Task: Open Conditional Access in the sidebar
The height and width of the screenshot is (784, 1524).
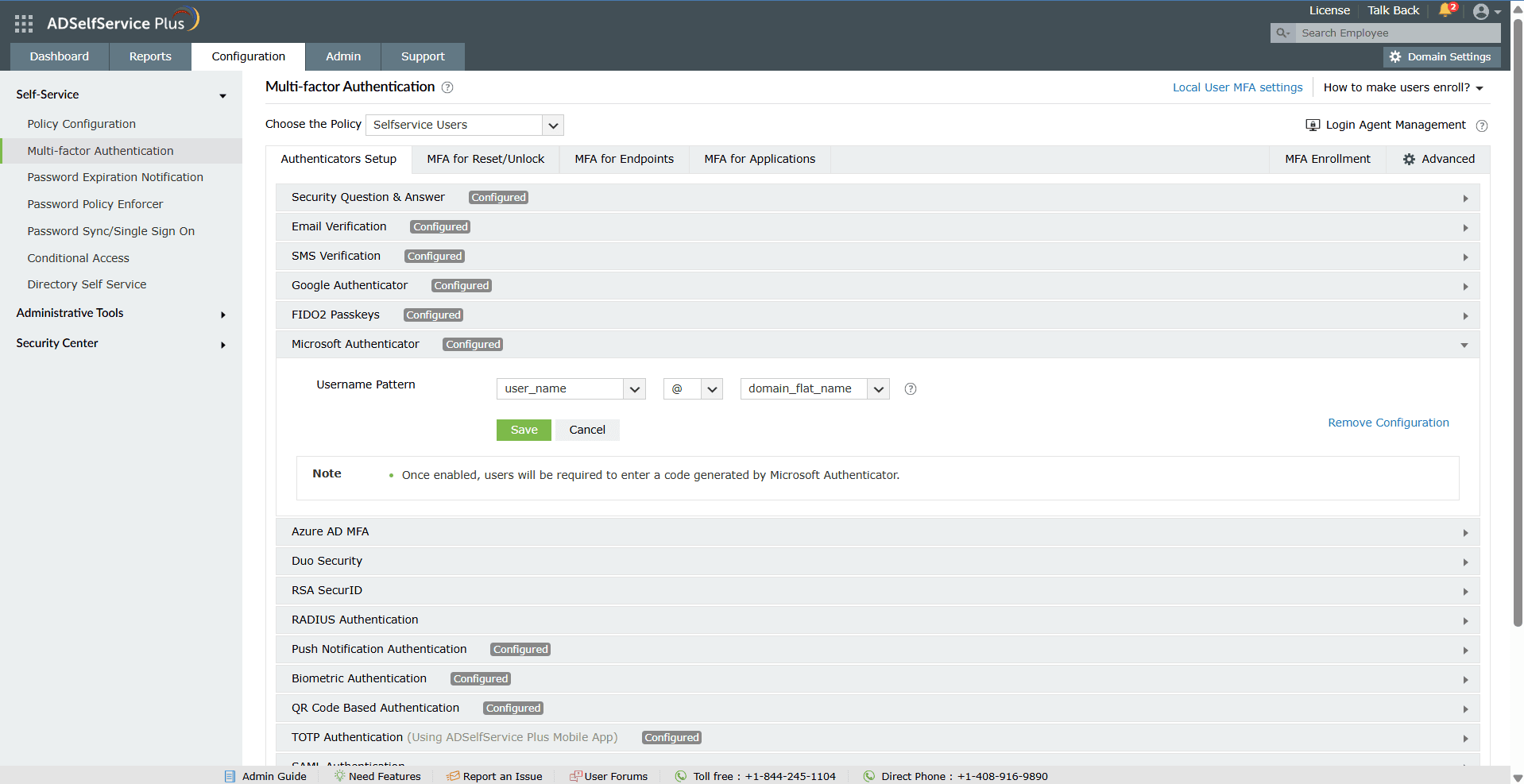Action: pos(79,258)
